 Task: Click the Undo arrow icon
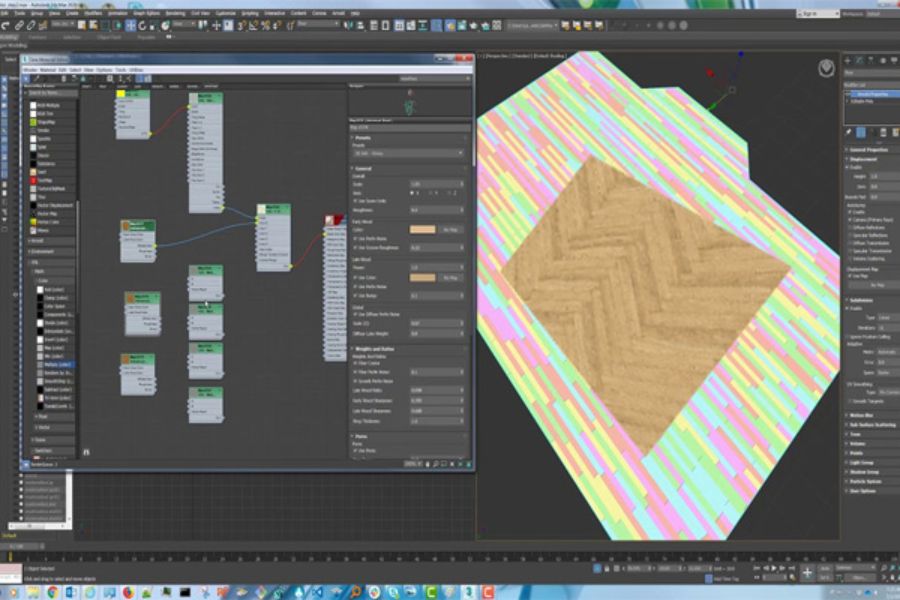(7, 24)
